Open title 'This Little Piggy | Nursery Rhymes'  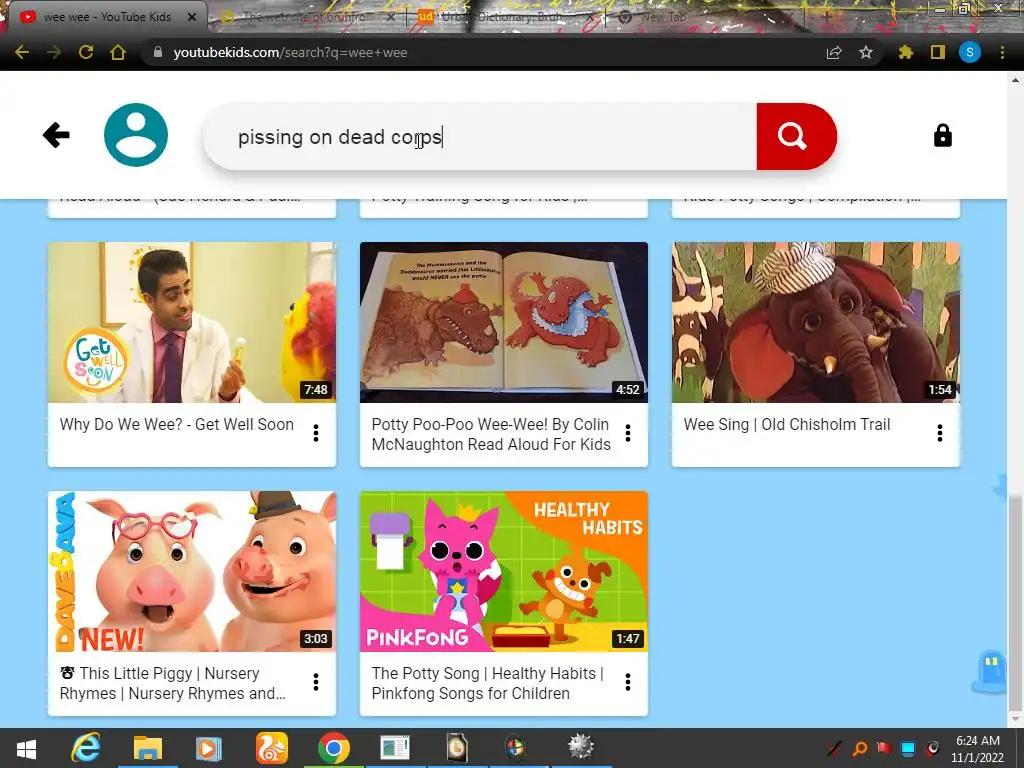pos(173,683)
